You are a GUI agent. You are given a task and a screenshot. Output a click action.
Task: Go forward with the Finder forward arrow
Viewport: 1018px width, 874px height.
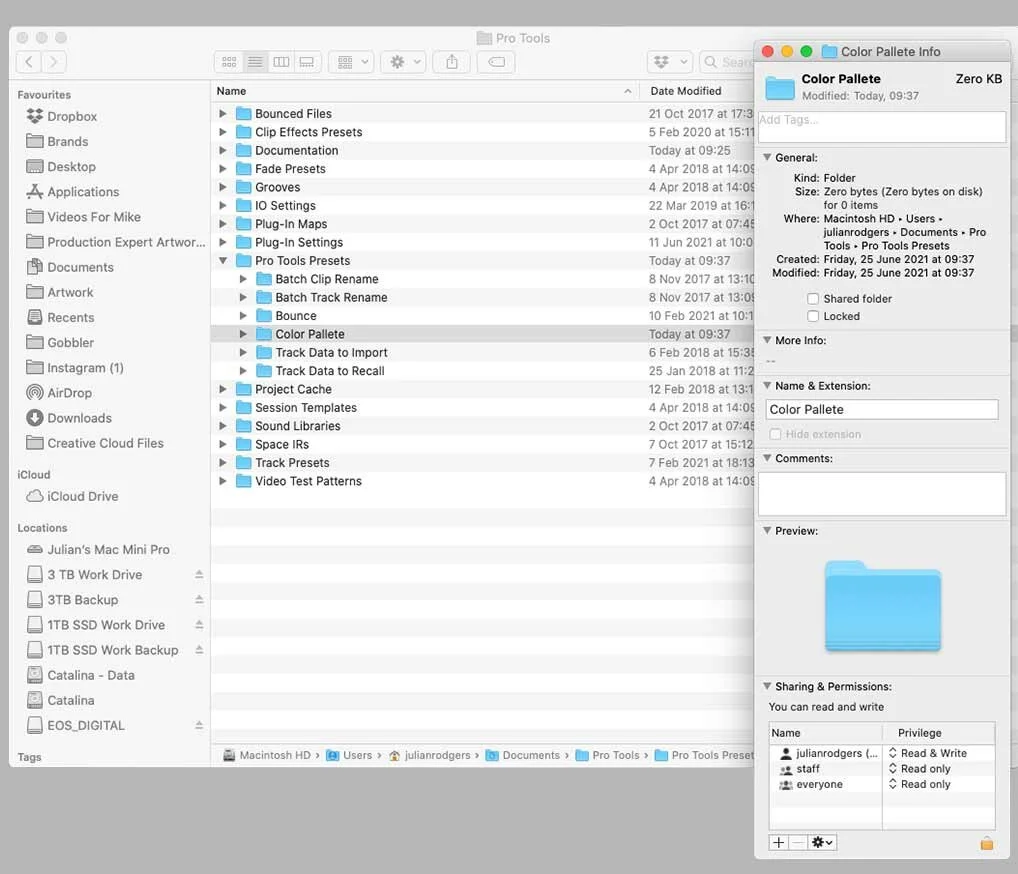tap(53, 62)
